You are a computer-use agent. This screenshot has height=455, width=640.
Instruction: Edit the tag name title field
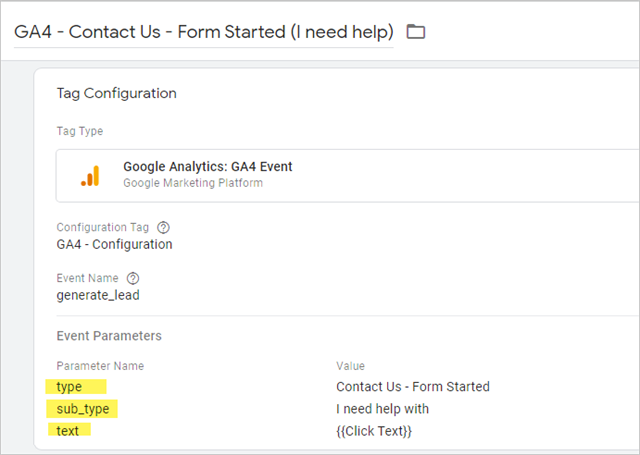click(x=204, y=32)
